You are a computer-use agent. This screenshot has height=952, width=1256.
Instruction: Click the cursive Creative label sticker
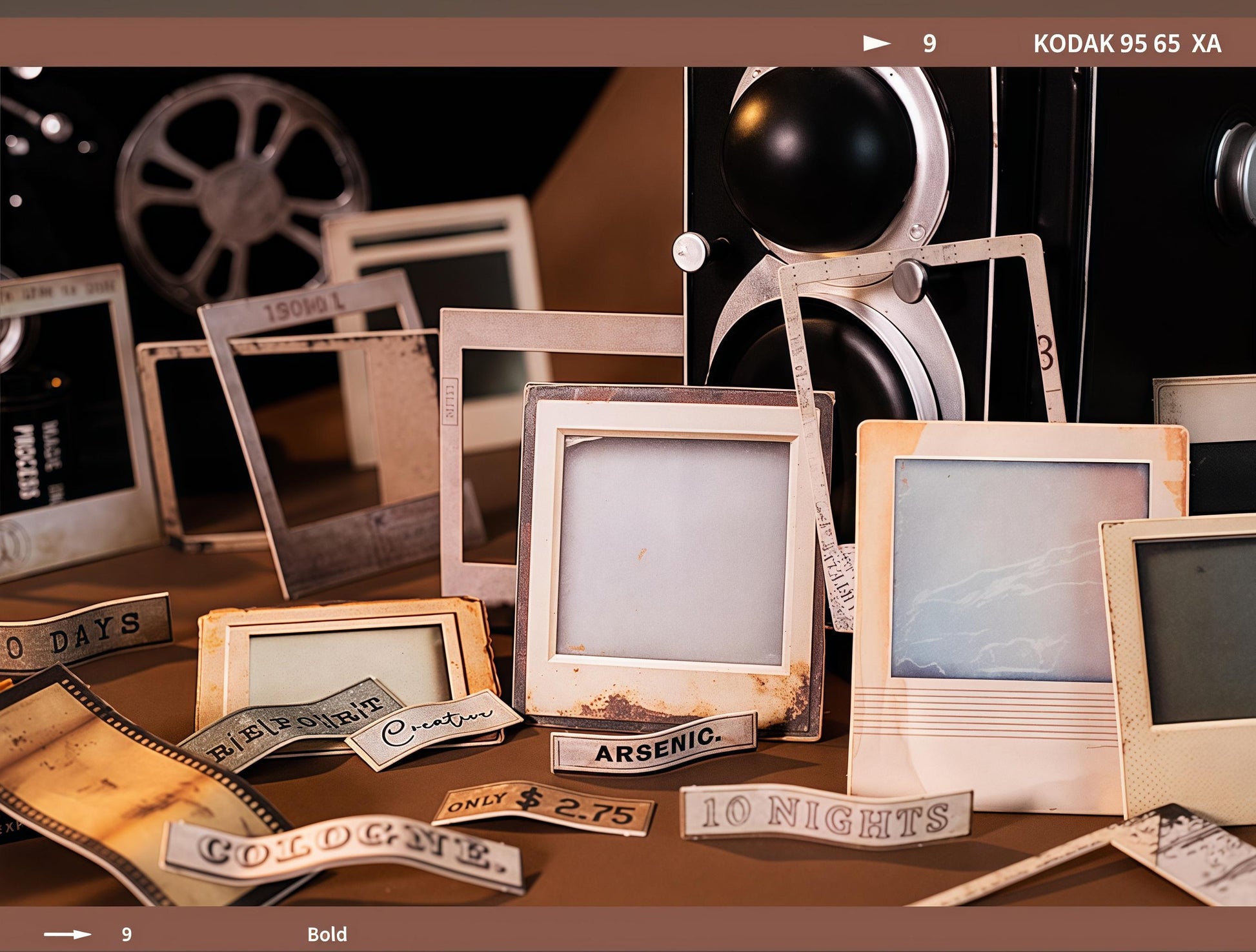pyautogui.click(x=434, y=729)
